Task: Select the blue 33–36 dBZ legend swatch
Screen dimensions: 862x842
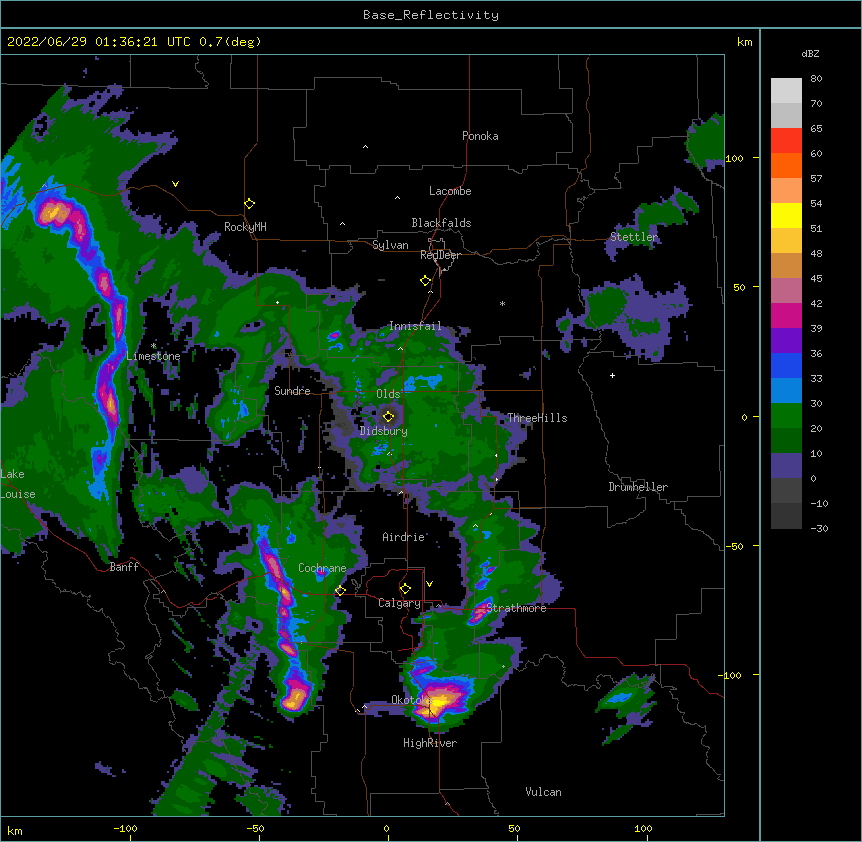Action: (x=786, y=365)
